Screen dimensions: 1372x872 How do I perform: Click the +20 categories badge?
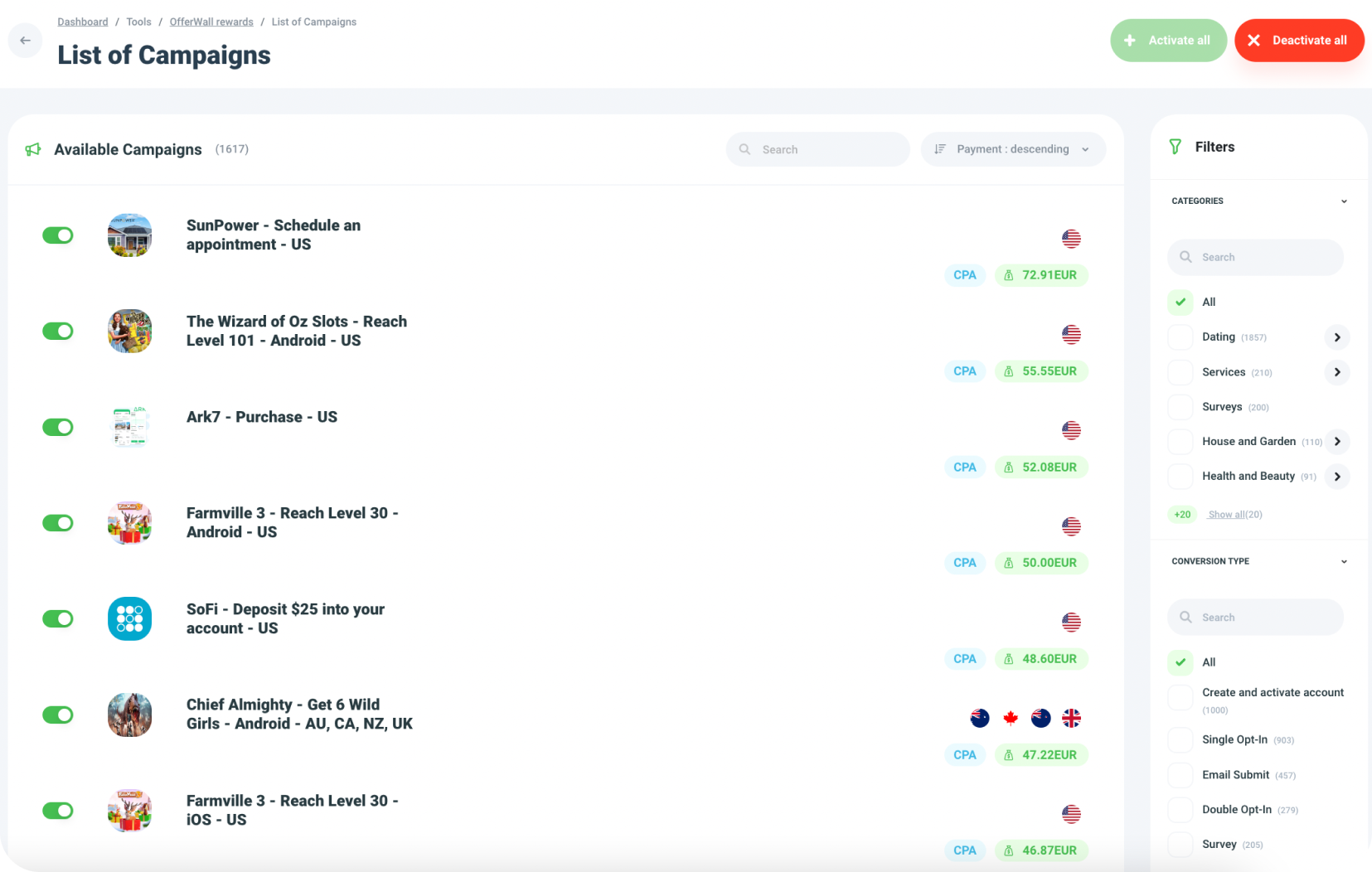1182,515
